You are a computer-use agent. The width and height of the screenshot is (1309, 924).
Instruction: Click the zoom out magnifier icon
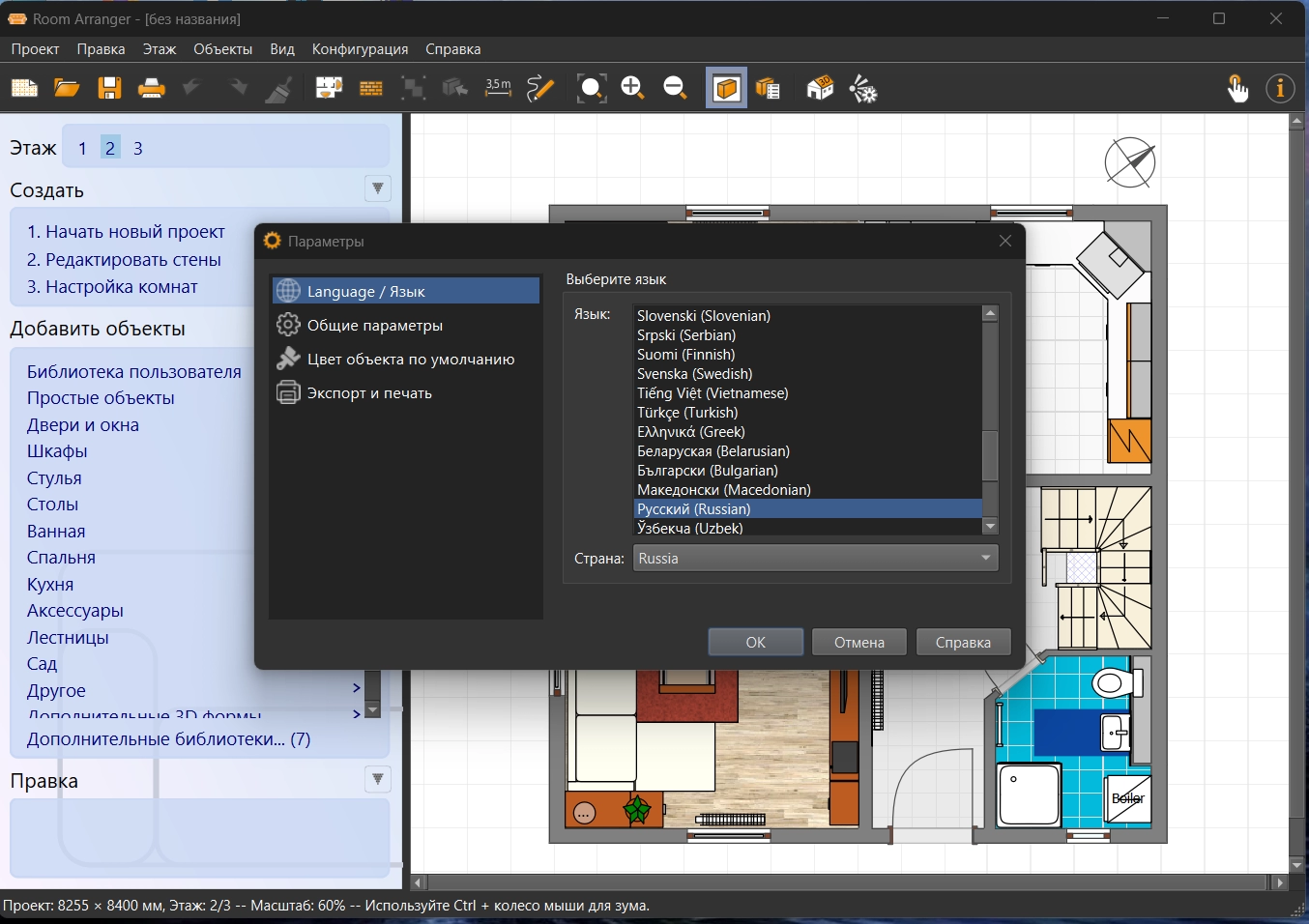tap(675, 89)
